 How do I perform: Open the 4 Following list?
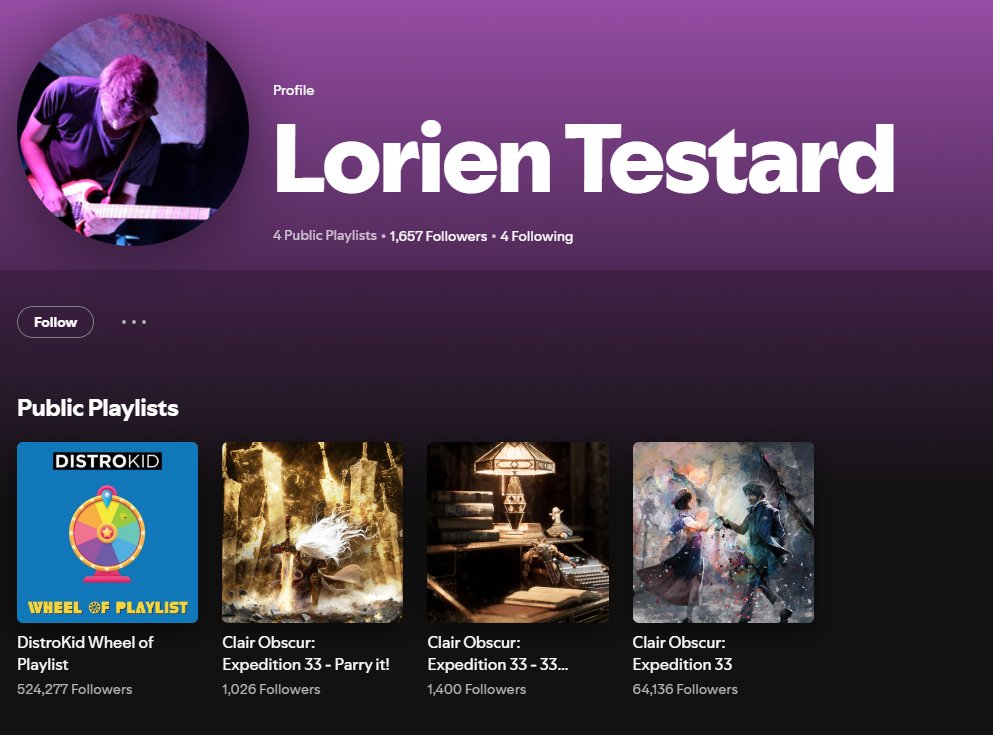click(536, 236)
